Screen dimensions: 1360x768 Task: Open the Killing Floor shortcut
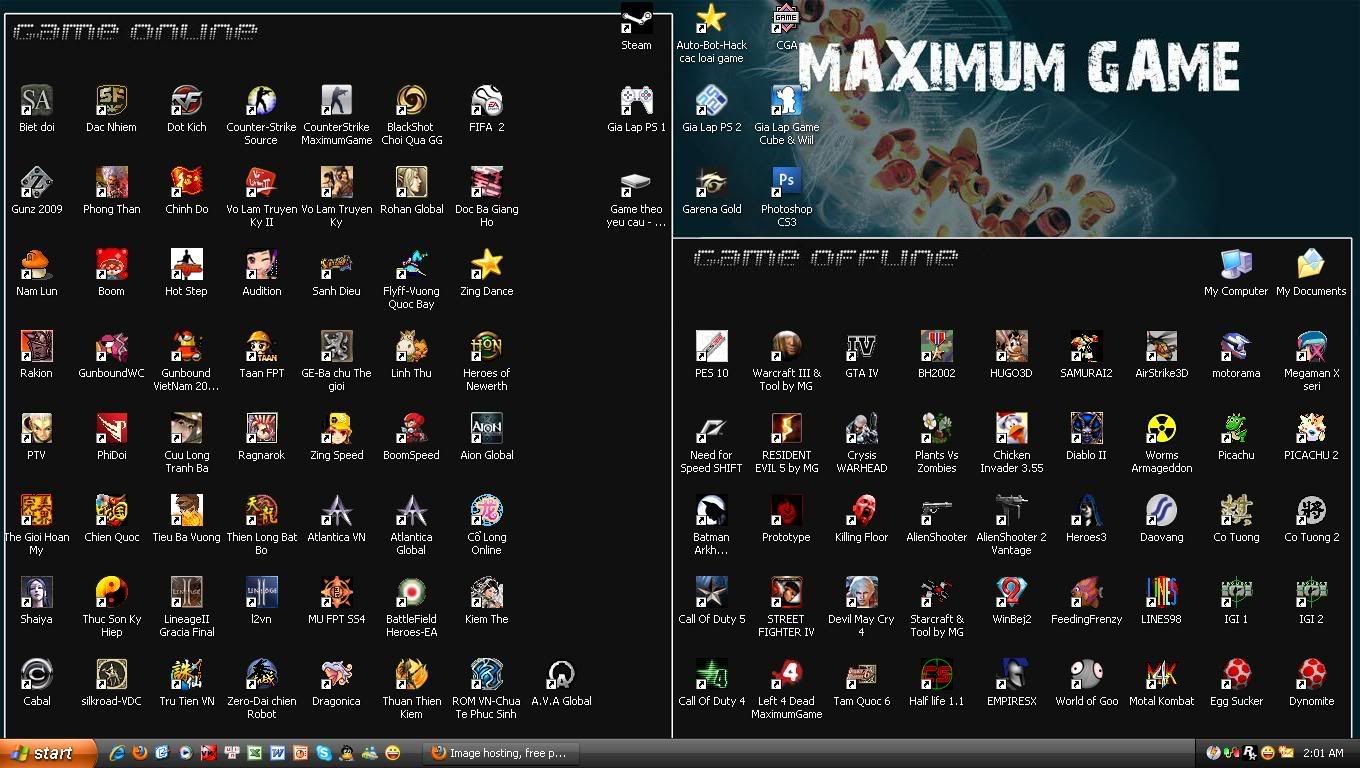point(861,511)
